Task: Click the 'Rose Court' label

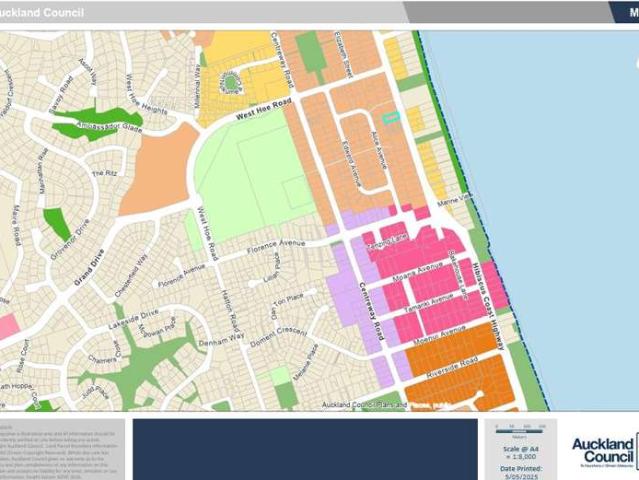Action: coord(22,356)
